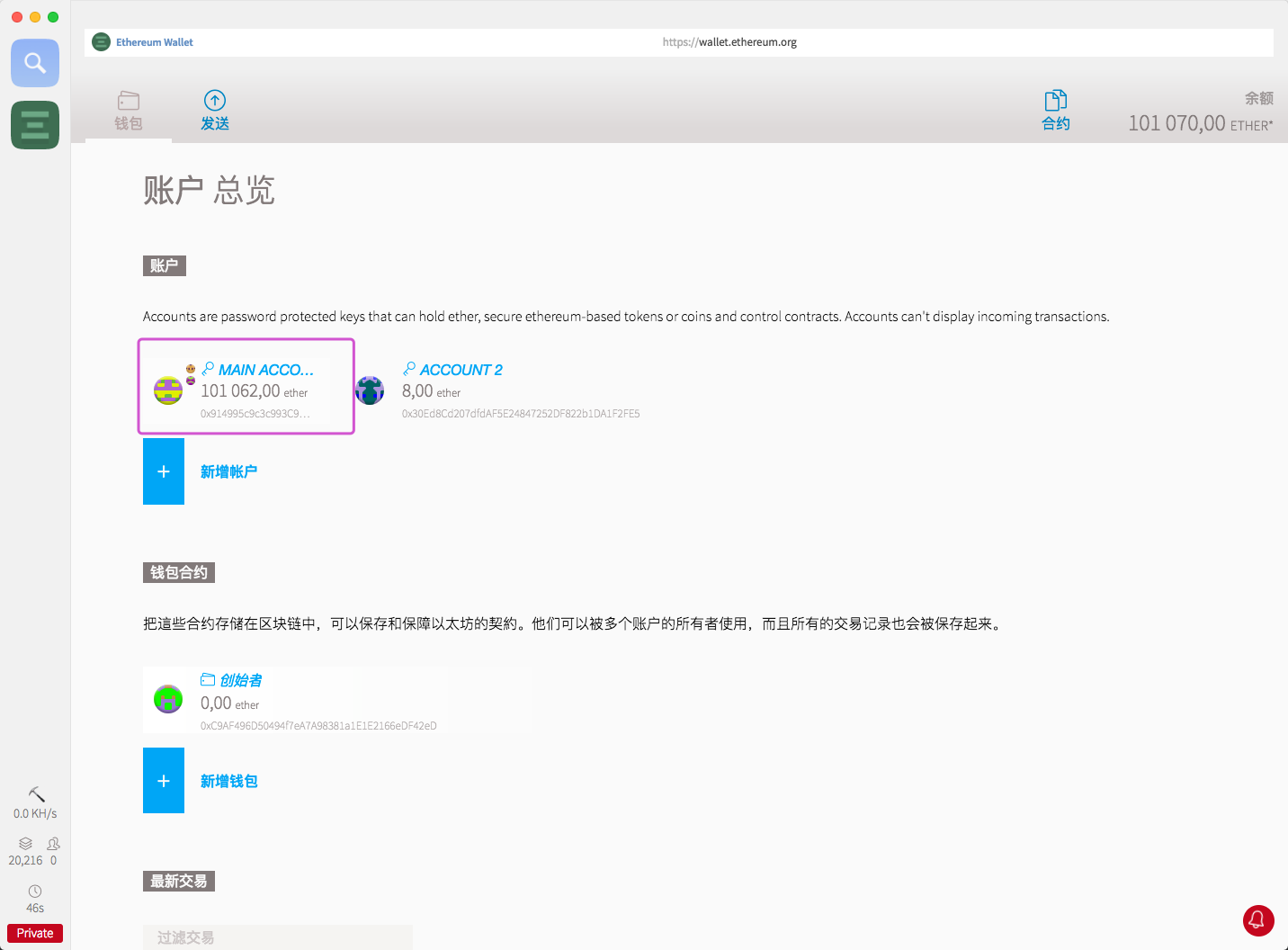The image size is (1288, 950).
Task: Click the red notification bell icon
Action: [1258, 920]
